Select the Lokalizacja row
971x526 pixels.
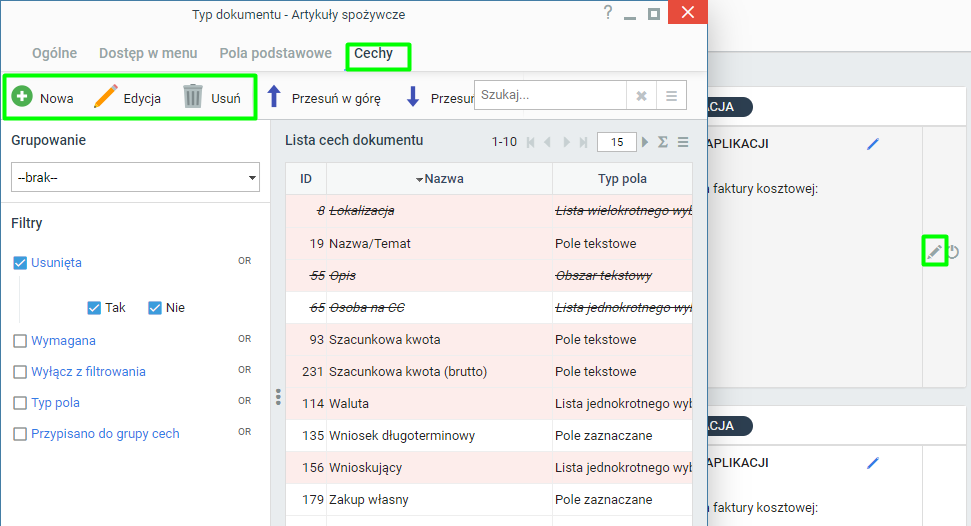(489, 211)
